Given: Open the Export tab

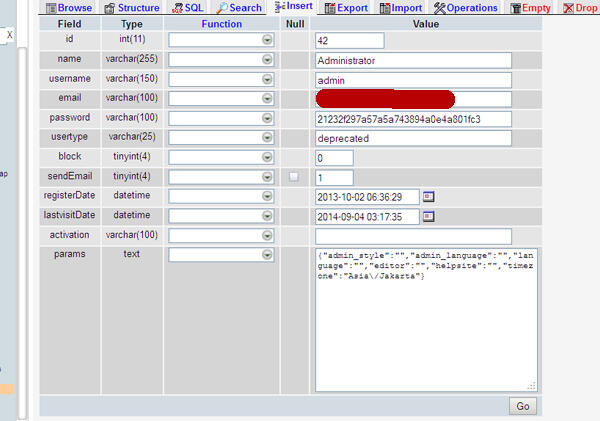Looking at the screenshot, I should coord(346,8).
